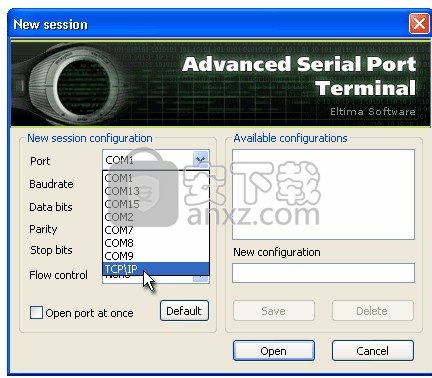Select COM8 in the port list

click(156, 243)
